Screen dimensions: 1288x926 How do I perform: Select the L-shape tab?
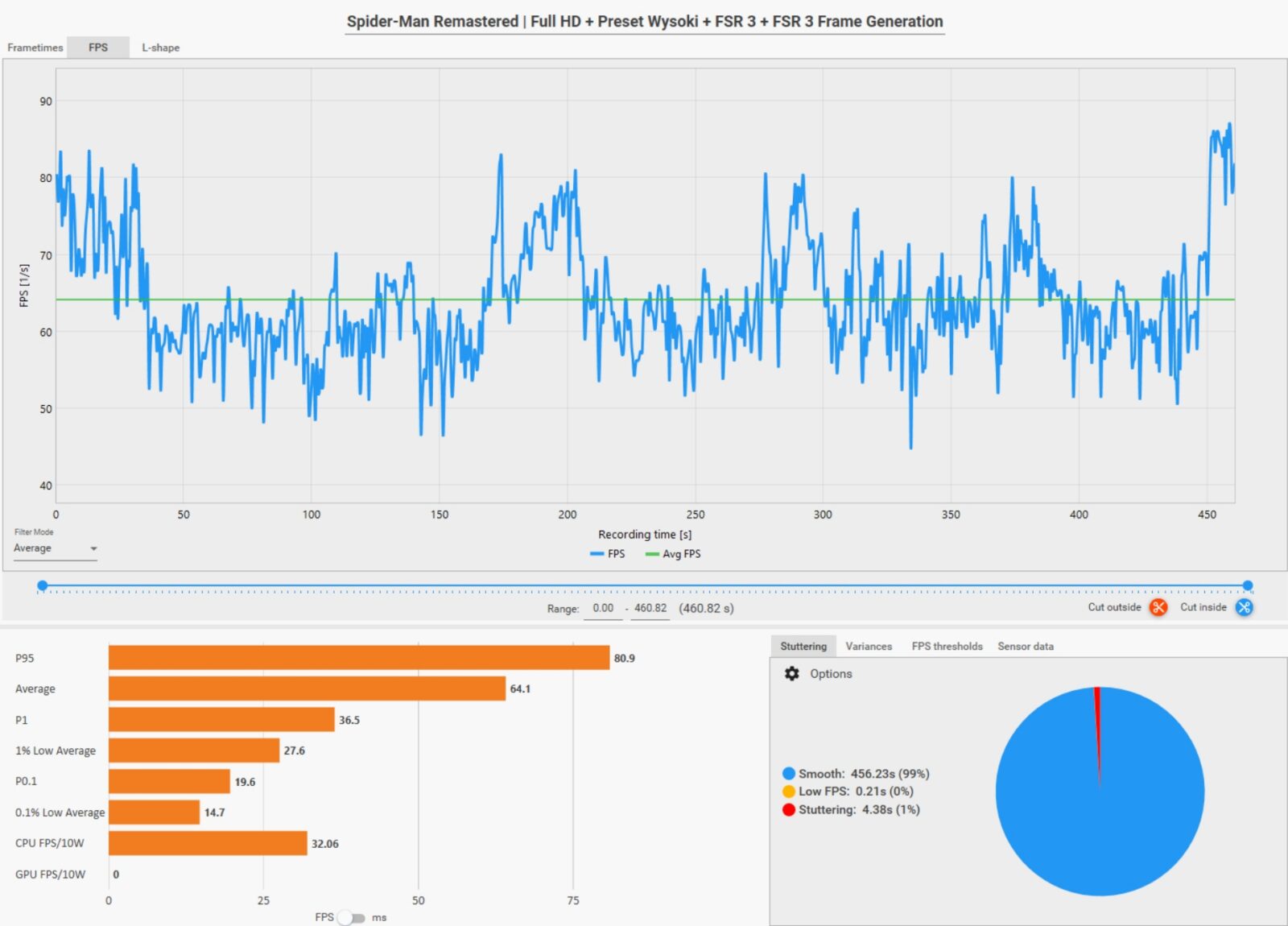tap(160, 48)
